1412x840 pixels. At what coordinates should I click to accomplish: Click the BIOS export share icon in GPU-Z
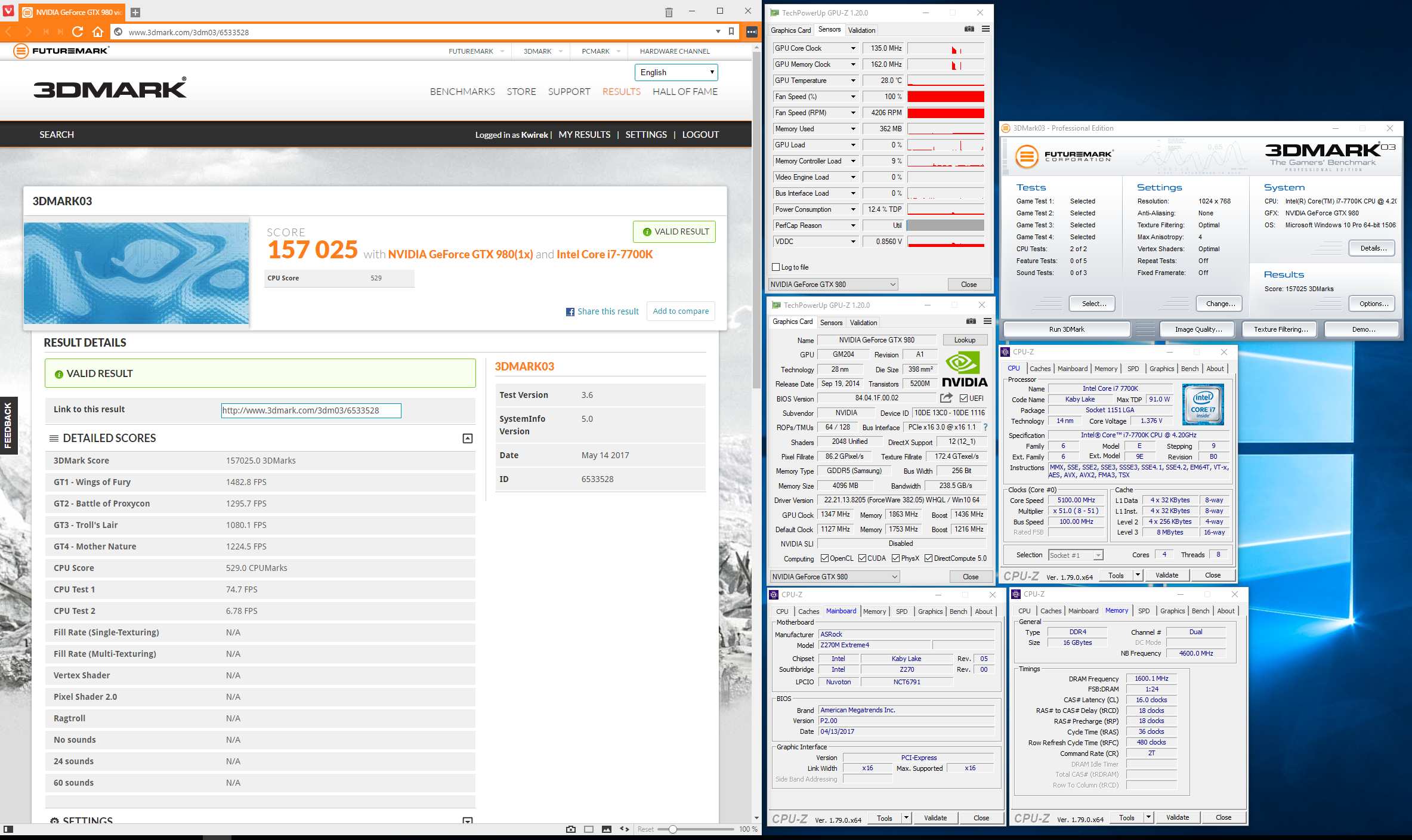946,398
